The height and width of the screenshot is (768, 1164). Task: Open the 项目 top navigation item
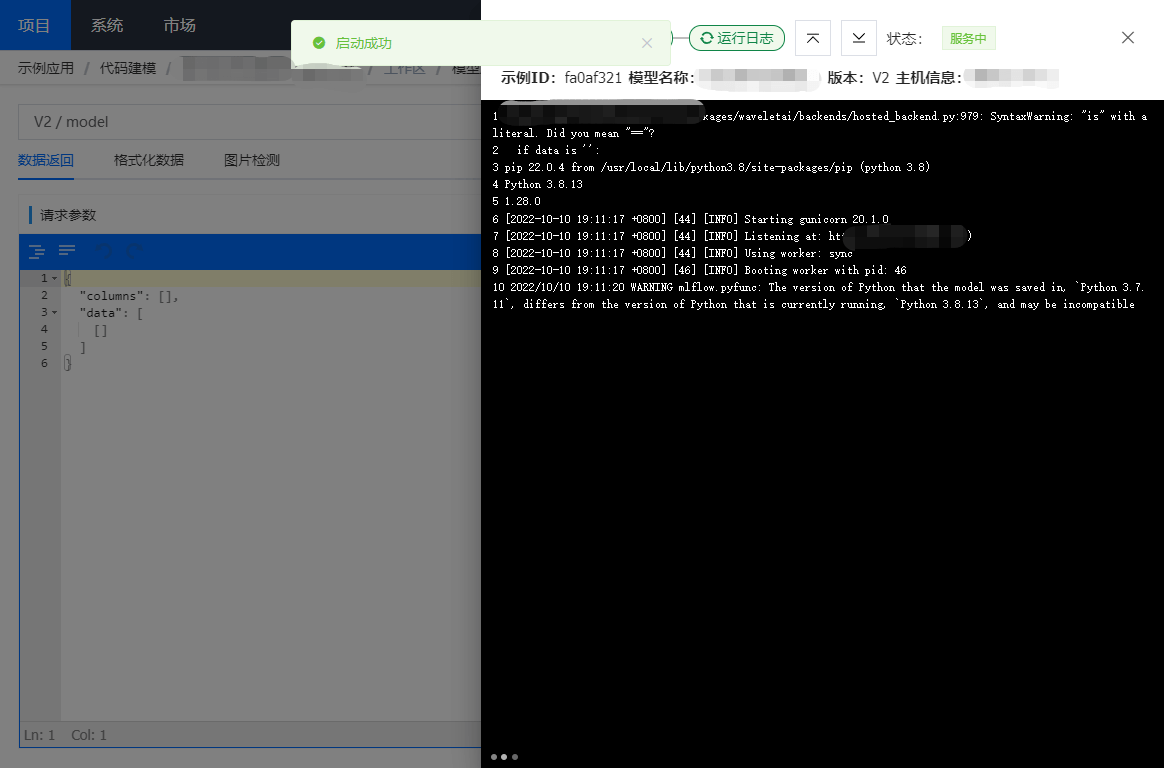34,25
